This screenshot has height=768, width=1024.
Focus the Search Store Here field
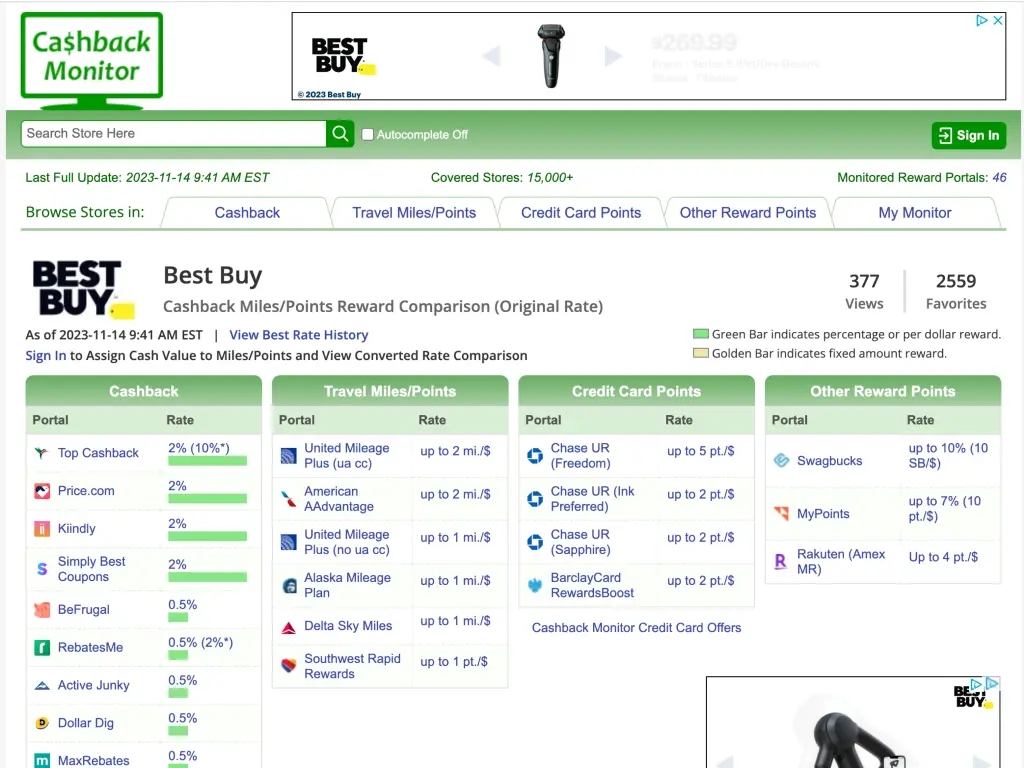point(174,133)
